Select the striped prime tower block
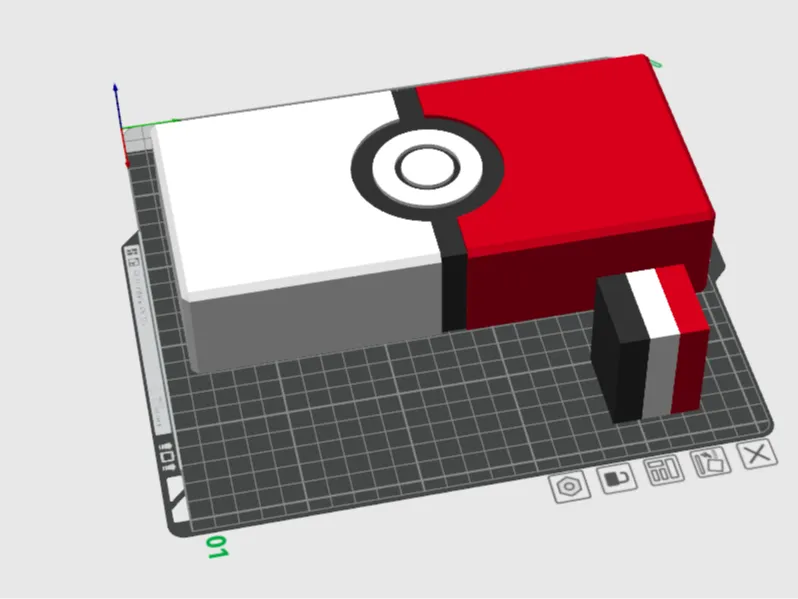The width and height of the screenshot is (798, 599). 651,344
